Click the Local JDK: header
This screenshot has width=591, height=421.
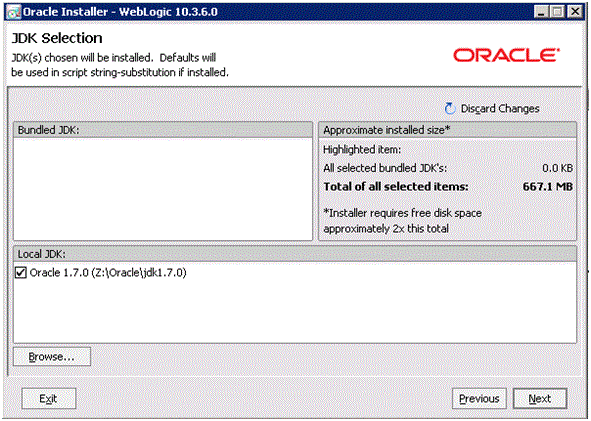tap(295, 254)
